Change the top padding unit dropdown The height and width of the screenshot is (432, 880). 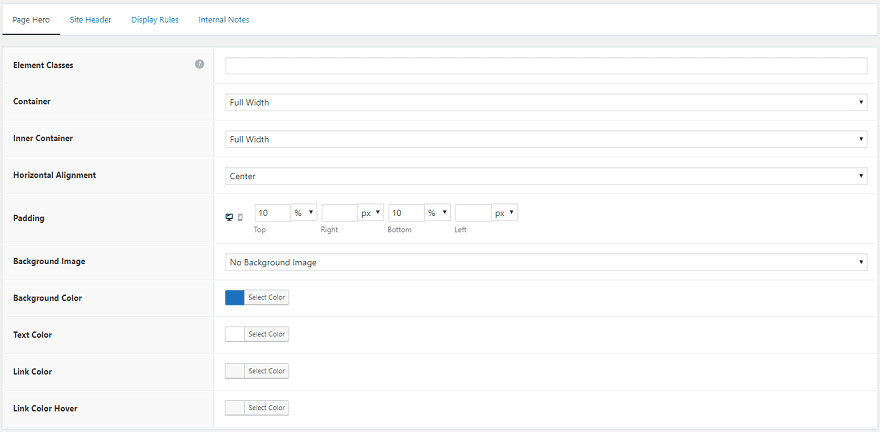[x=304, y=213]
